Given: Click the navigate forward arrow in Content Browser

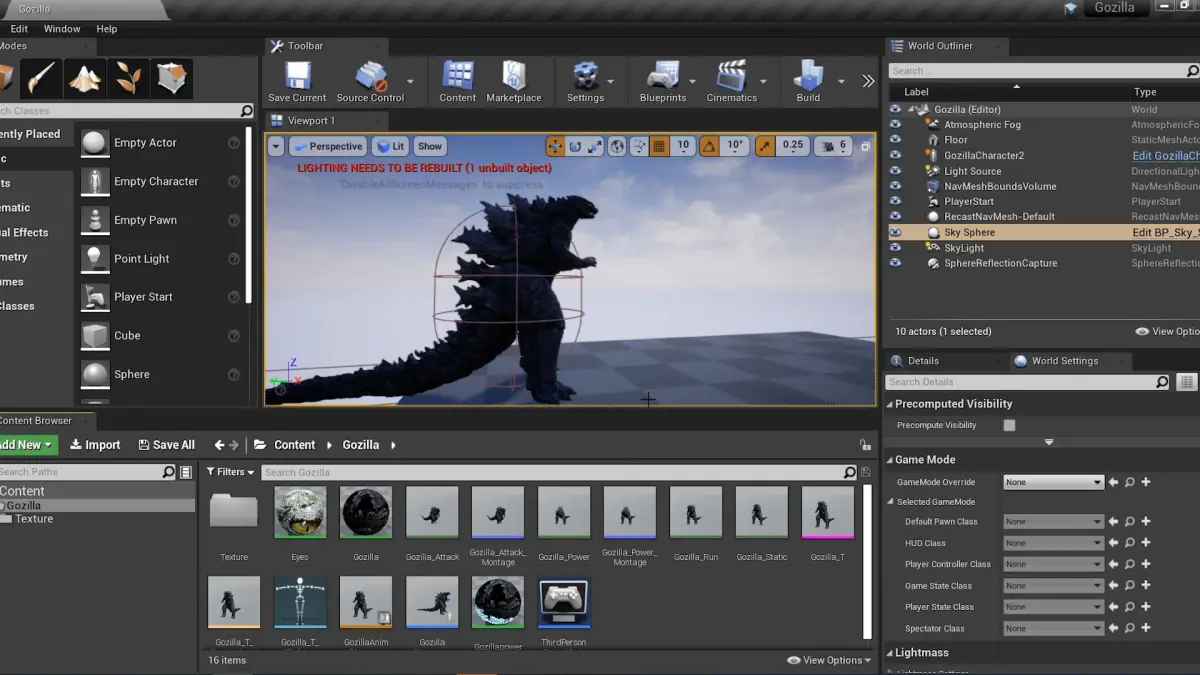Looking at the screenshot, I should click(235, 445).
